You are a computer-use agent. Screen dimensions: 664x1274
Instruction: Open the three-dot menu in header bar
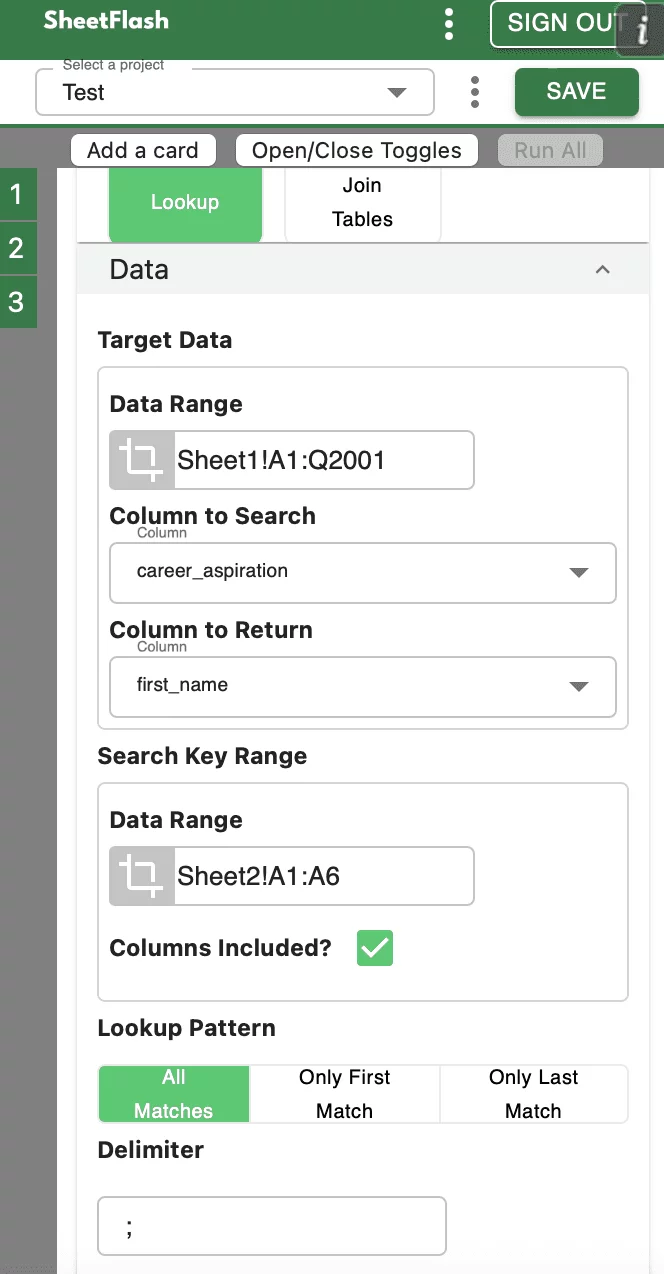449,23
